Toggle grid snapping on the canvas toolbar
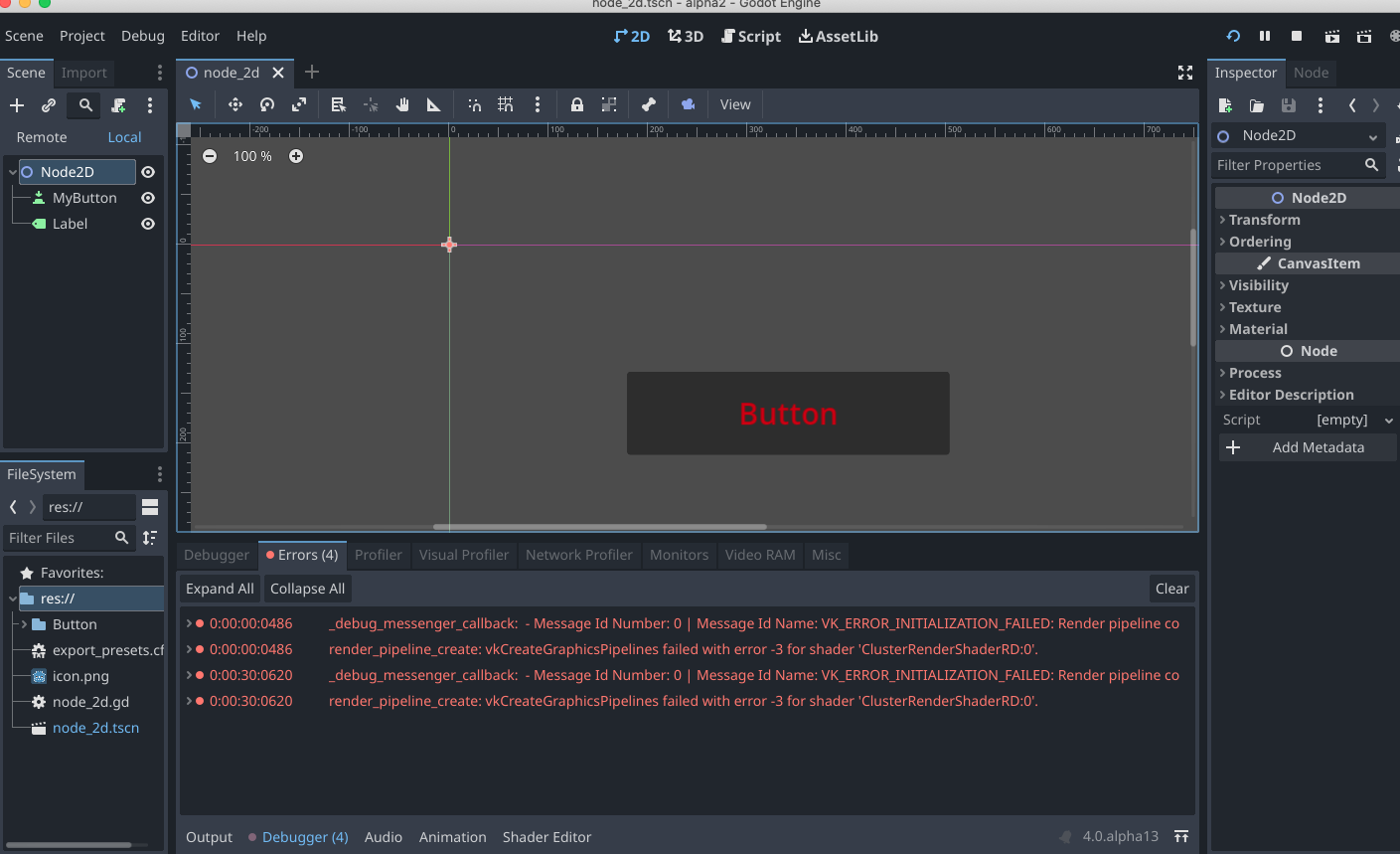The image size is (1400, 854). coord(505,104)
